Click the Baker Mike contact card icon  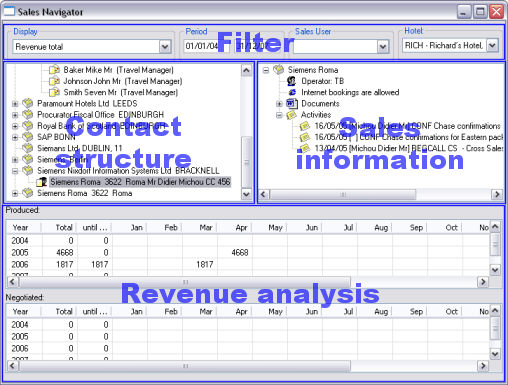point(54,70)
